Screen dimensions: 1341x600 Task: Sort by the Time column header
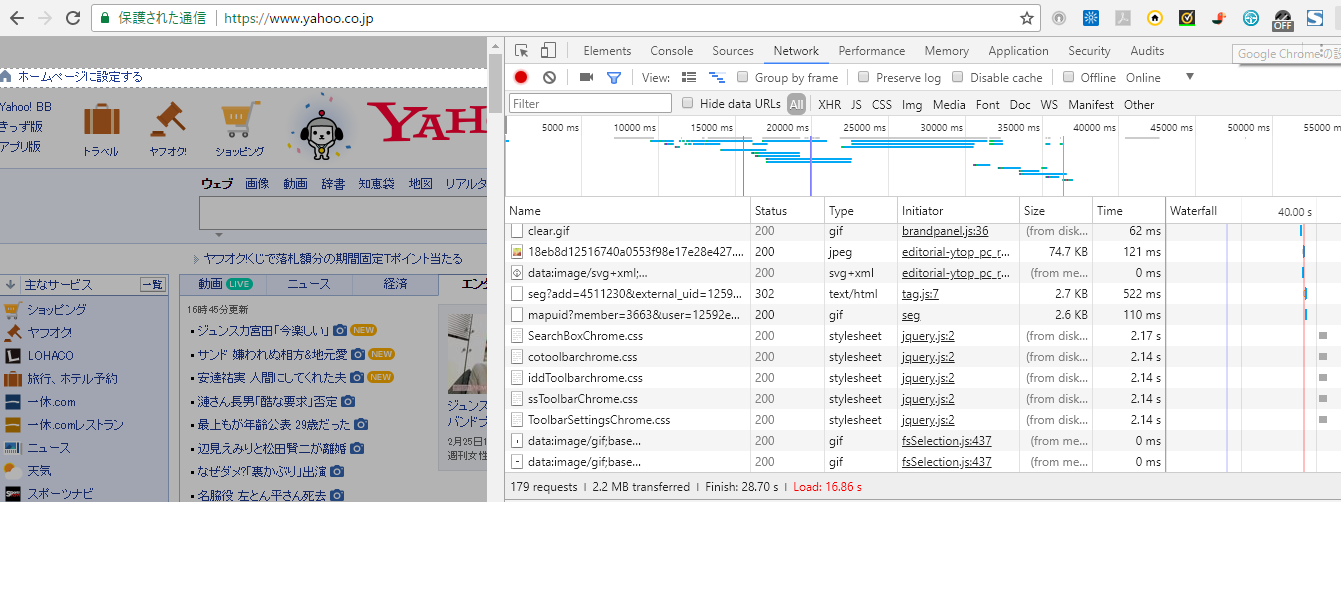[1129, 211]
